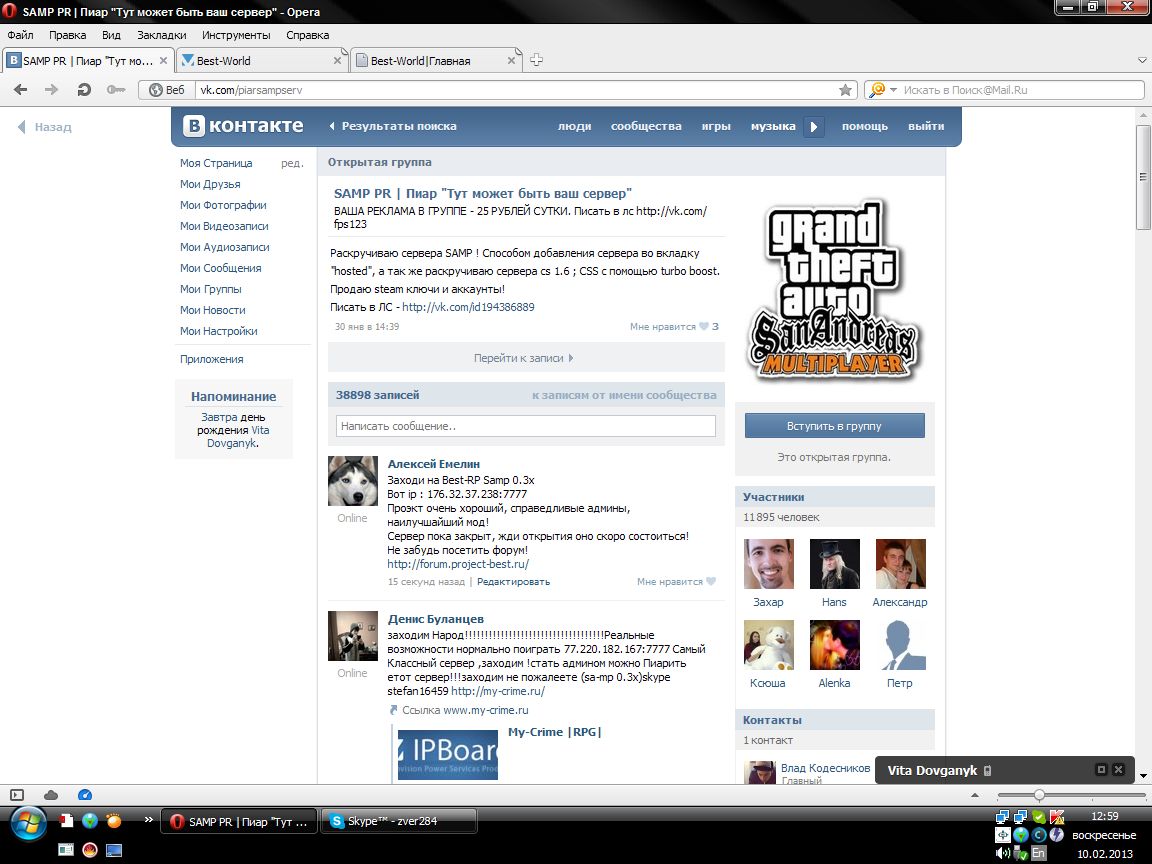Click the clock in taskbar
Screen dimensions: 1152x864
1104,816
